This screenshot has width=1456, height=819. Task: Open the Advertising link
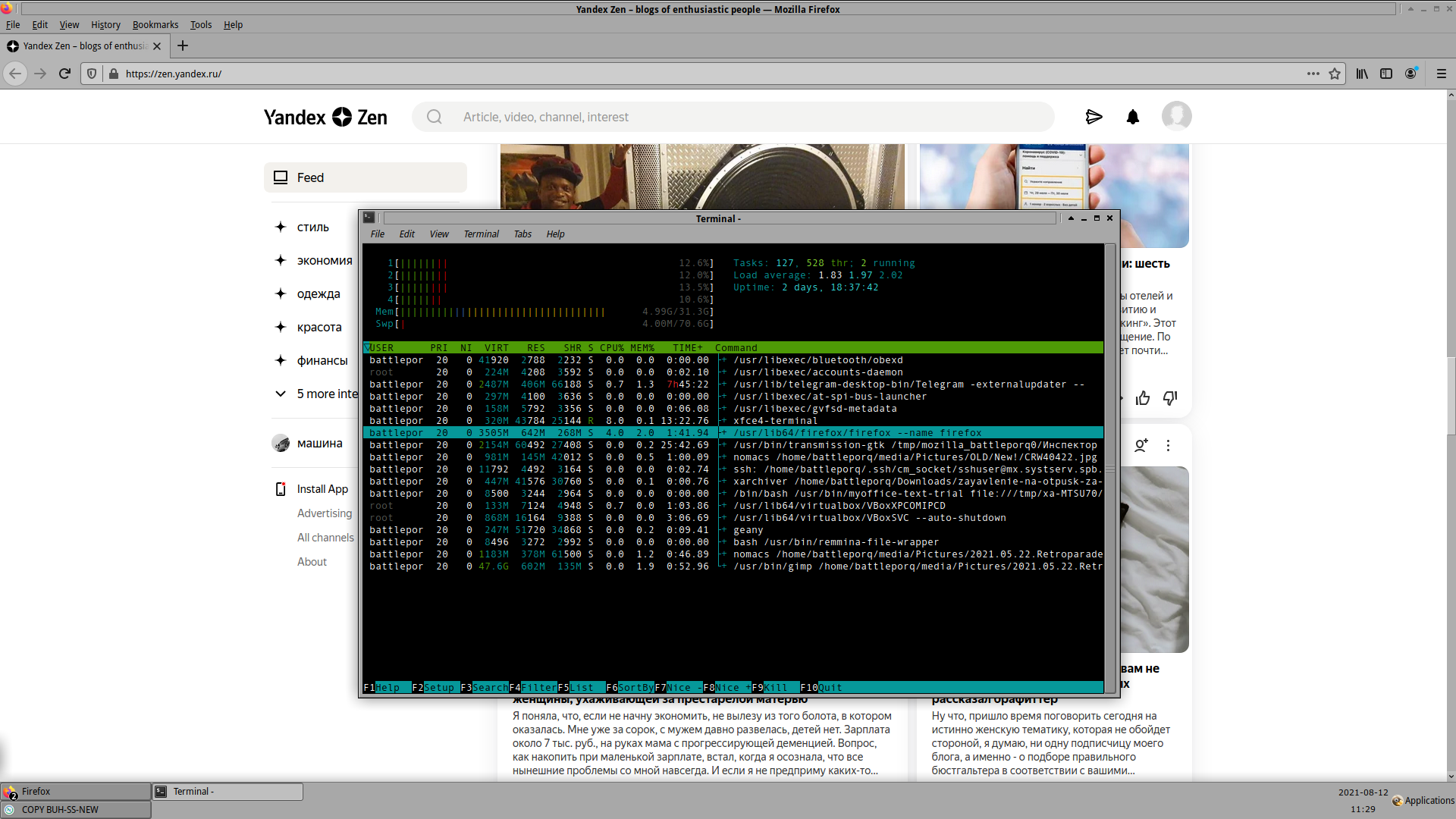click(x=325, y=513)
